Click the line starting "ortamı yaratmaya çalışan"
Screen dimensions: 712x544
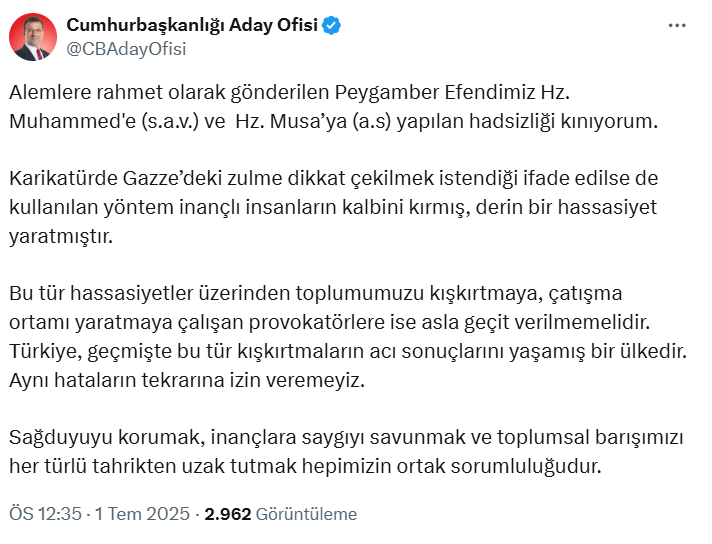coord(336,323)
